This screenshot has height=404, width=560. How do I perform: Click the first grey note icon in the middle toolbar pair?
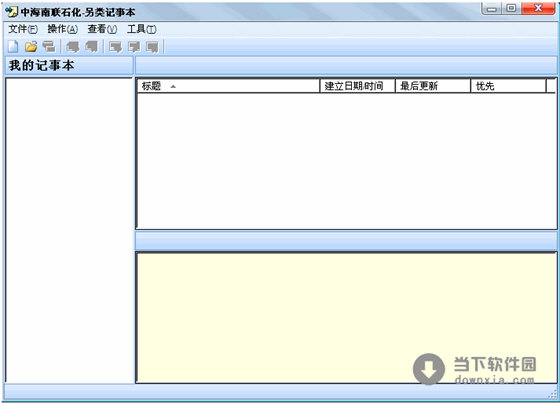[x=73, y=47]
